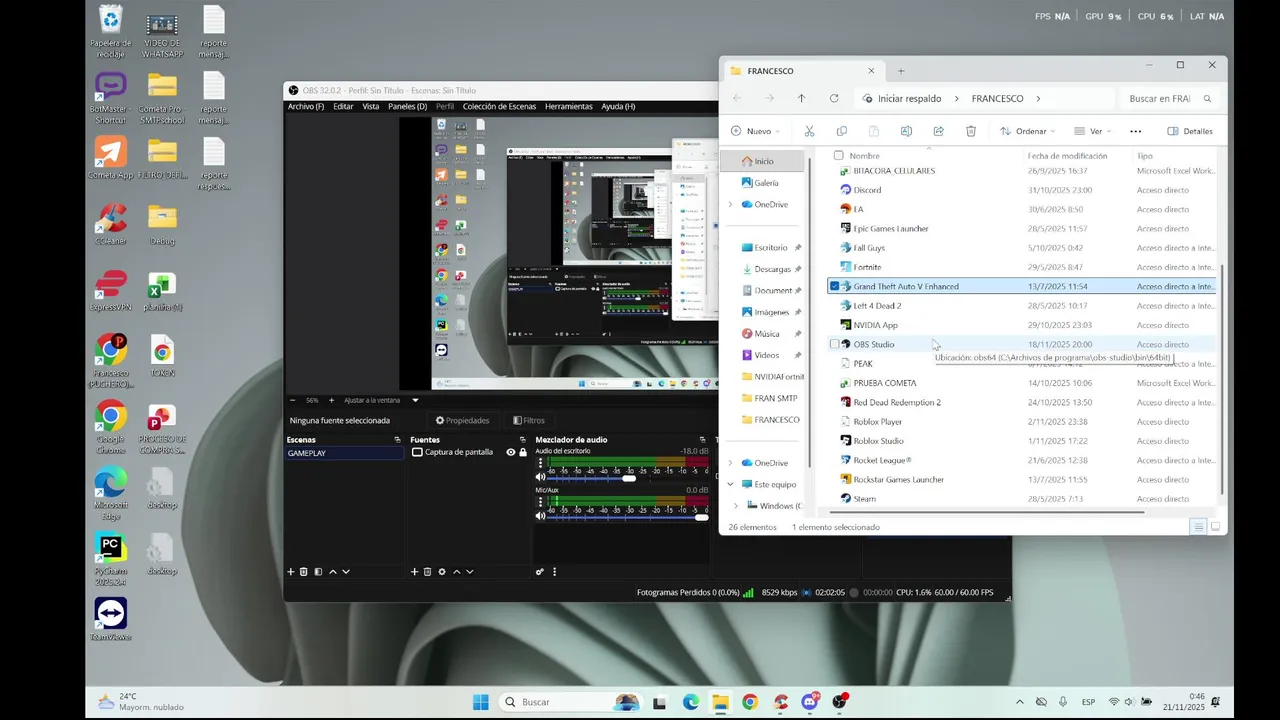Open the OBS icon on the taskbar
The height and width of the screenshot is (720, 1280).
(839, 702)
